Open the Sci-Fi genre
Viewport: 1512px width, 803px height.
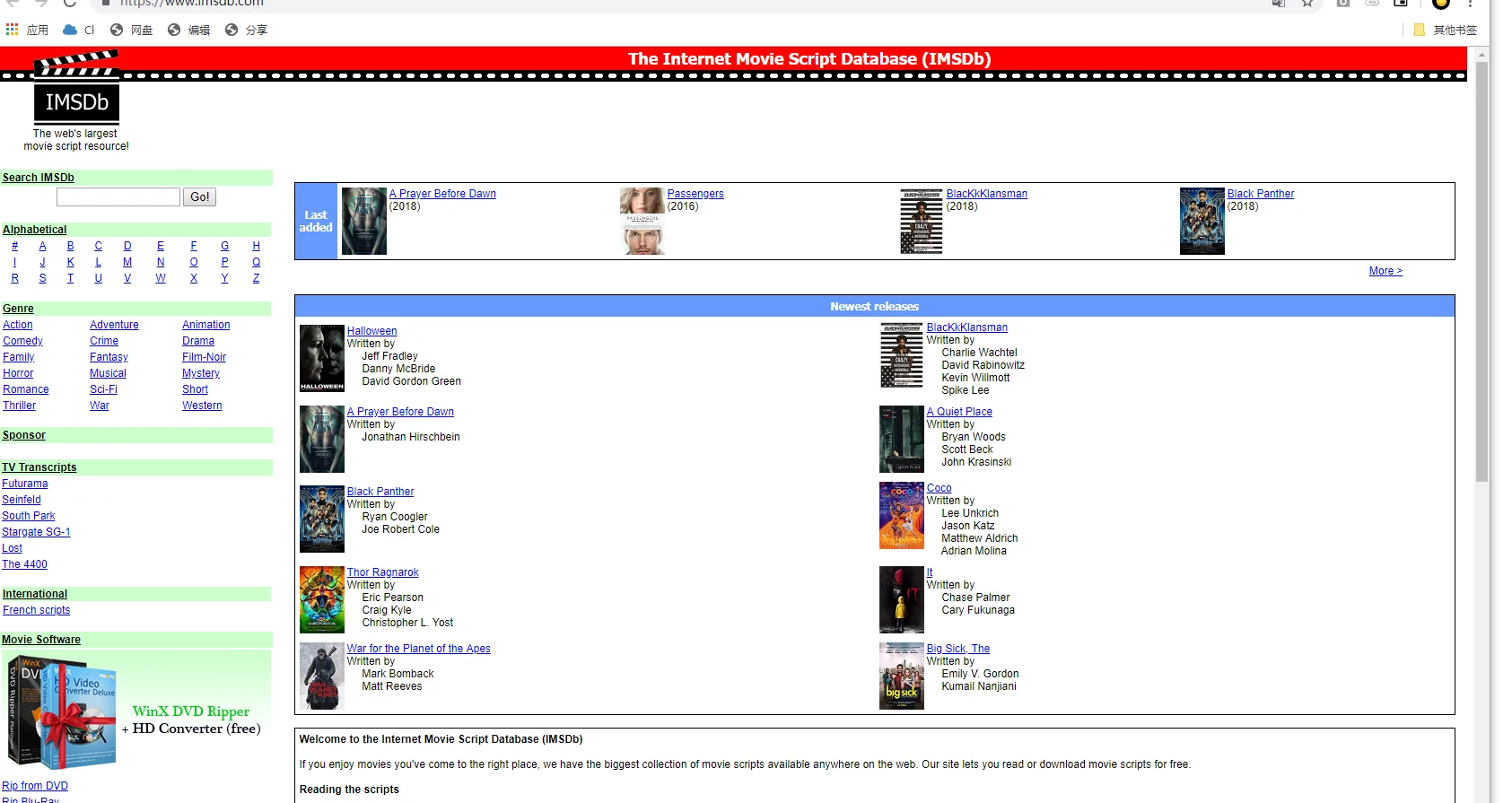point(103,389)
